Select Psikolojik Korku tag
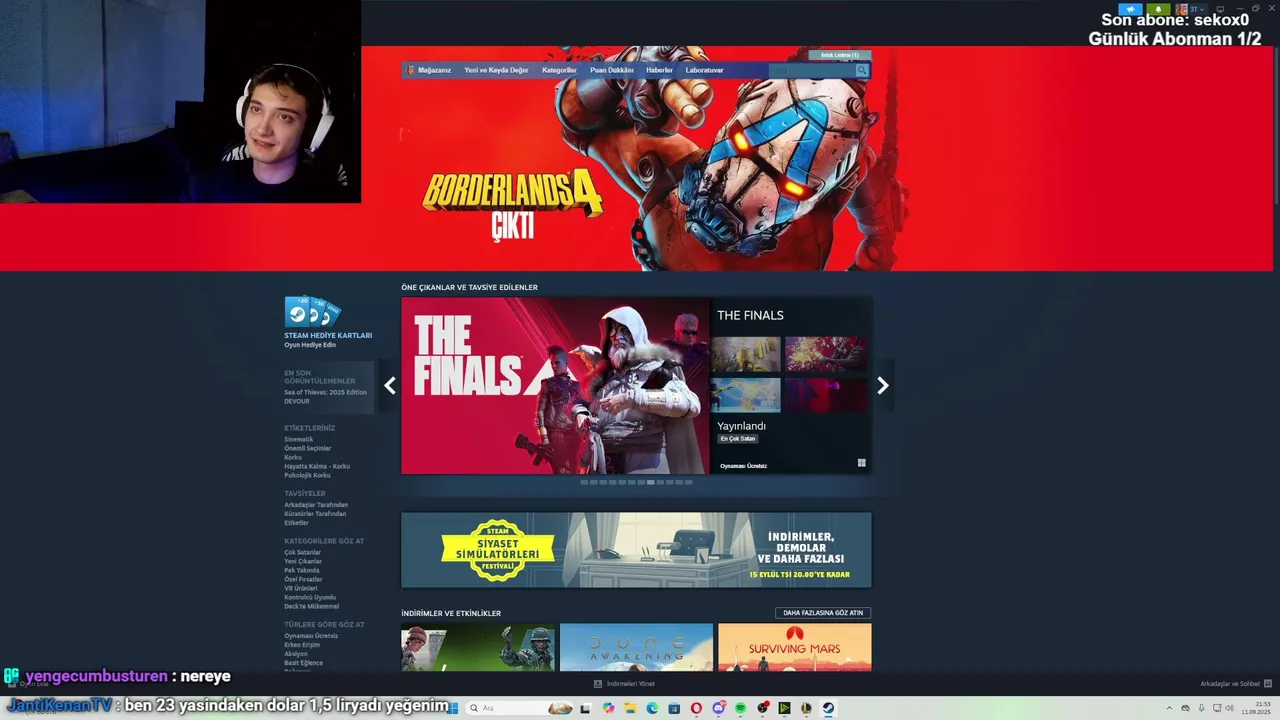 point(307,475)
